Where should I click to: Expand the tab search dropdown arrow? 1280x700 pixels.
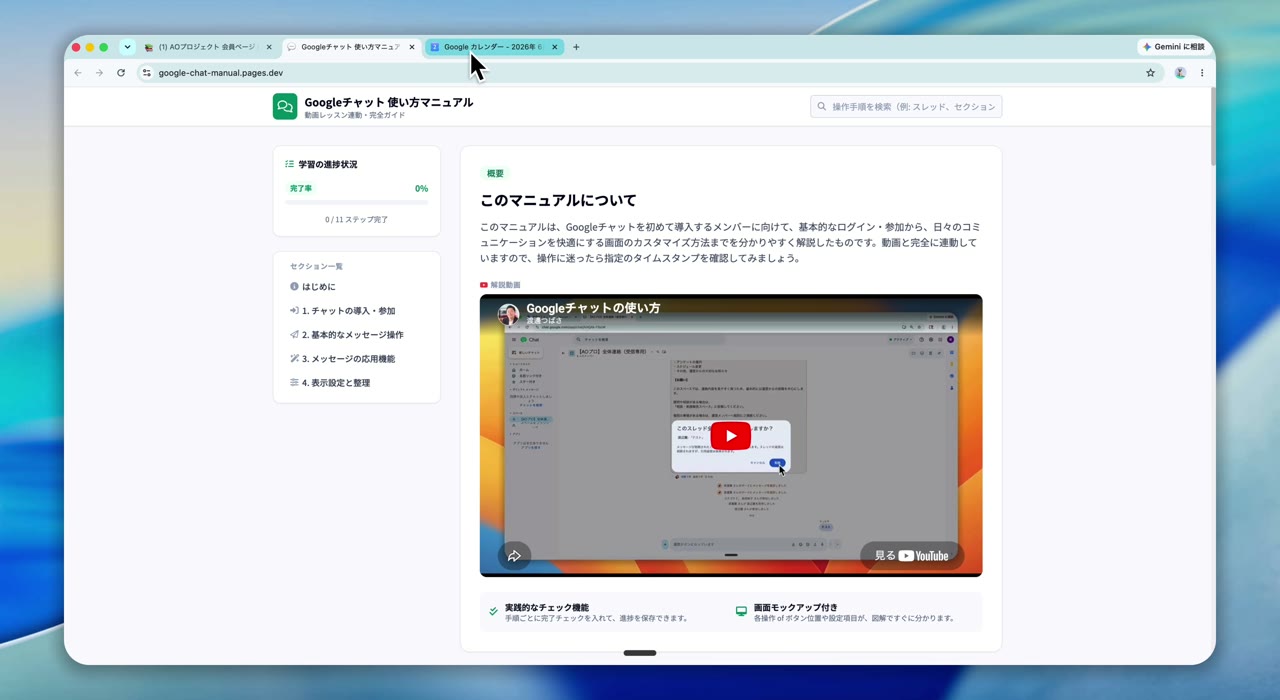pyautogui.click(x=127, y=47)
